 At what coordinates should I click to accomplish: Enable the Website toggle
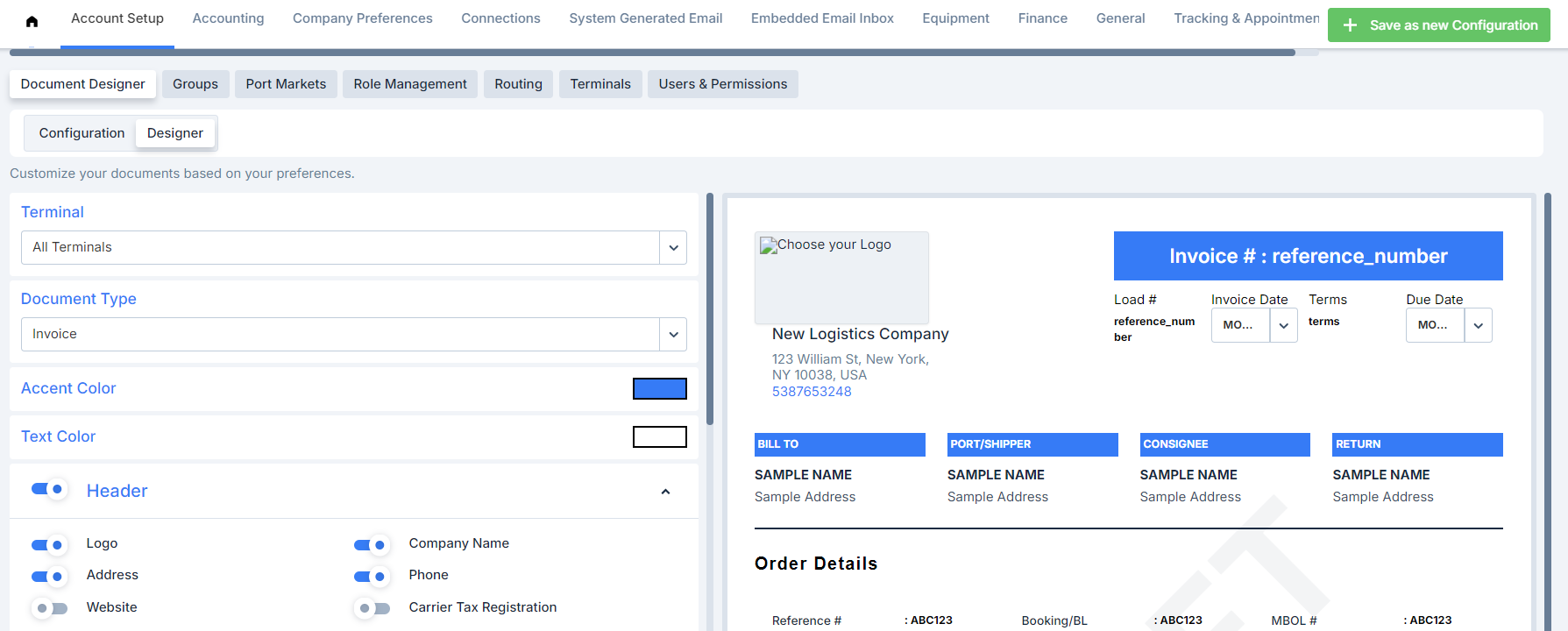[x=48, y=607]
